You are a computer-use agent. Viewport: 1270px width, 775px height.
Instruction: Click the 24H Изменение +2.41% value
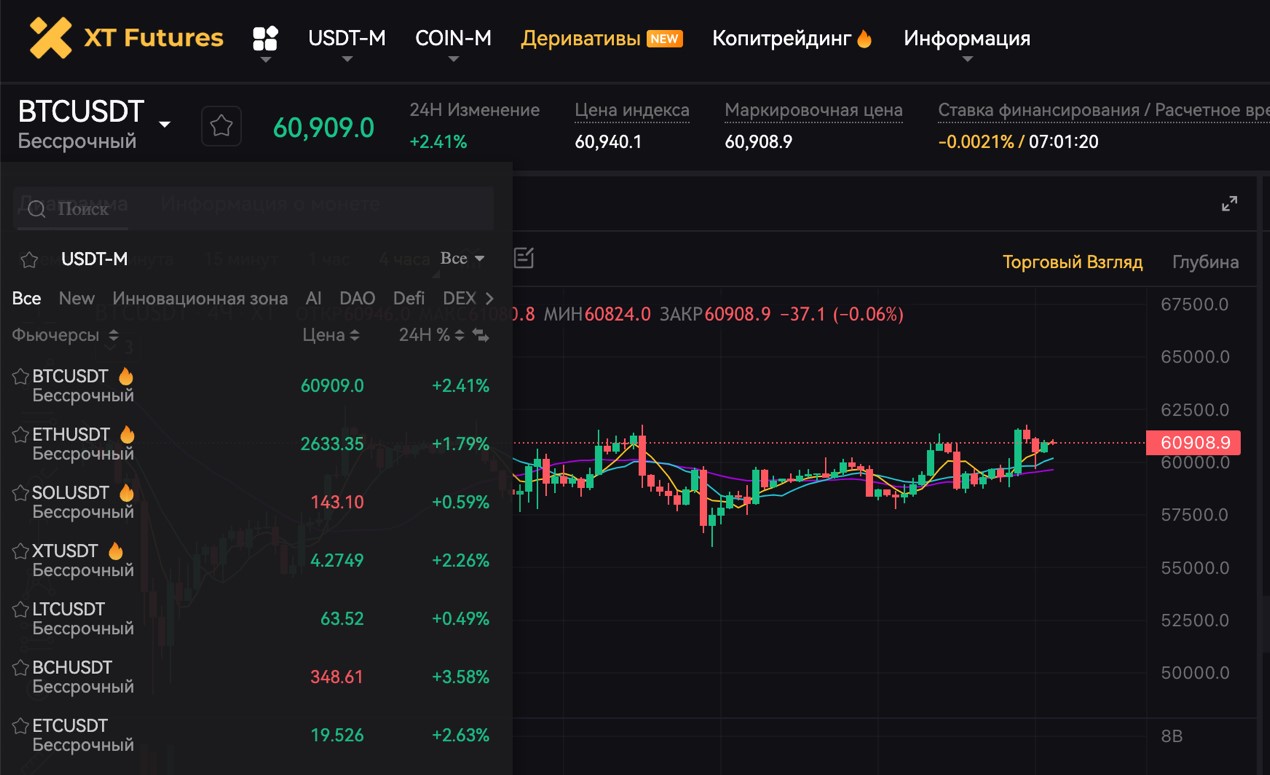pos(438,142)
